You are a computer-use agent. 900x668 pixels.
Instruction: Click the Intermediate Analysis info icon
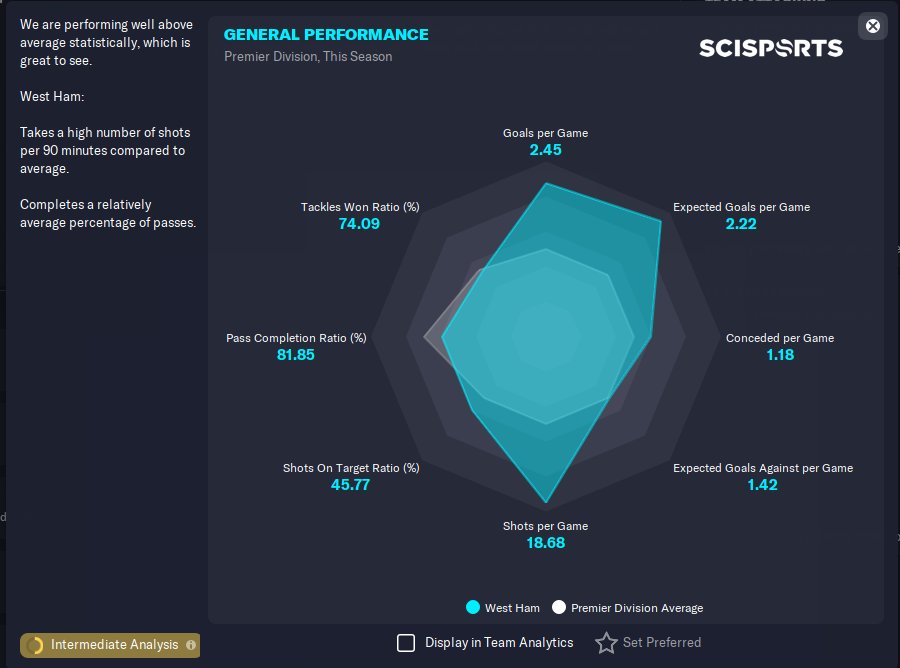191,645
